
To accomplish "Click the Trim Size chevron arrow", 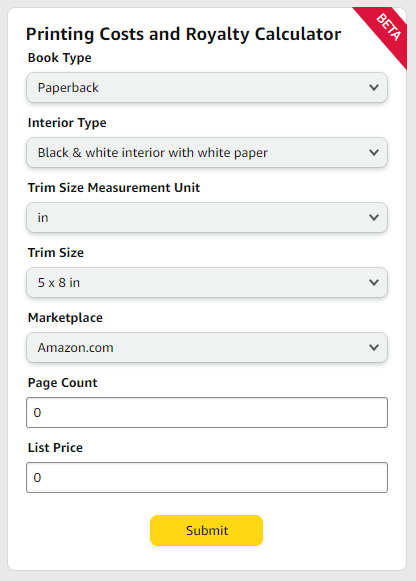I will pyautogui.click(x=374, y=282).
